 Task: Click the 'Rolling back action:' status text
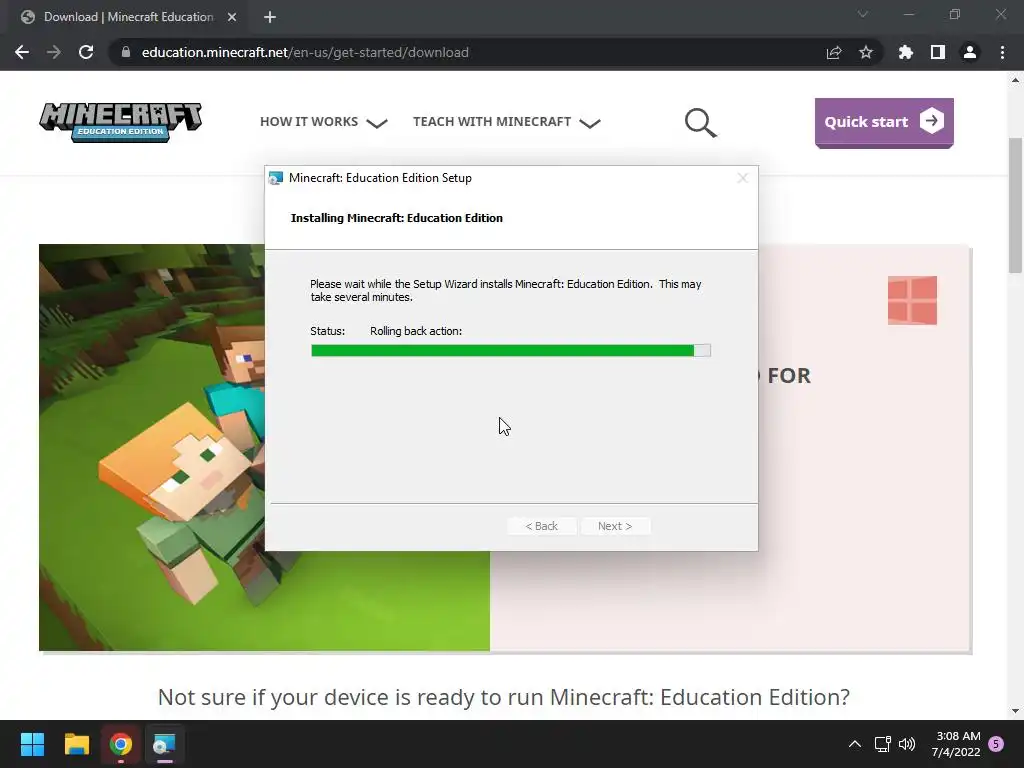coord(416,331)
